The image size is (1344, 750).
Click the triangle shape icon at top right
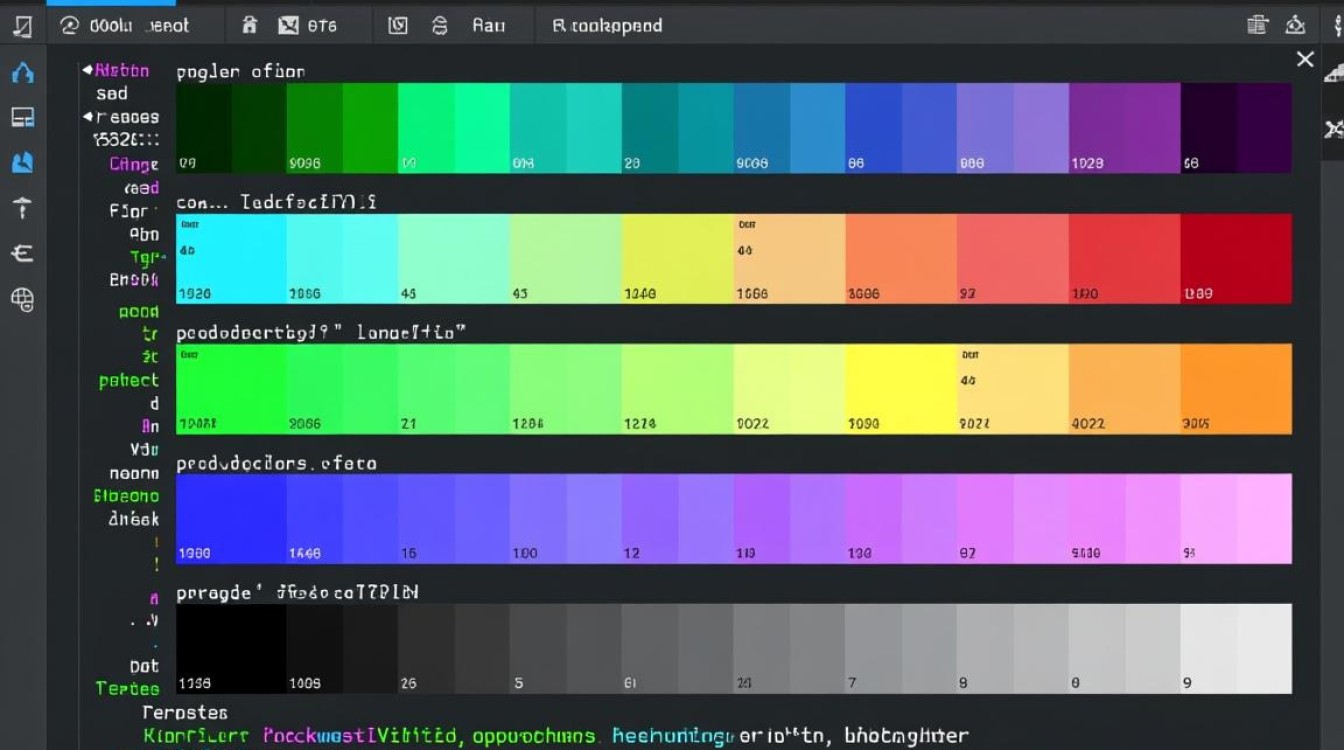tap(1296, 26)
